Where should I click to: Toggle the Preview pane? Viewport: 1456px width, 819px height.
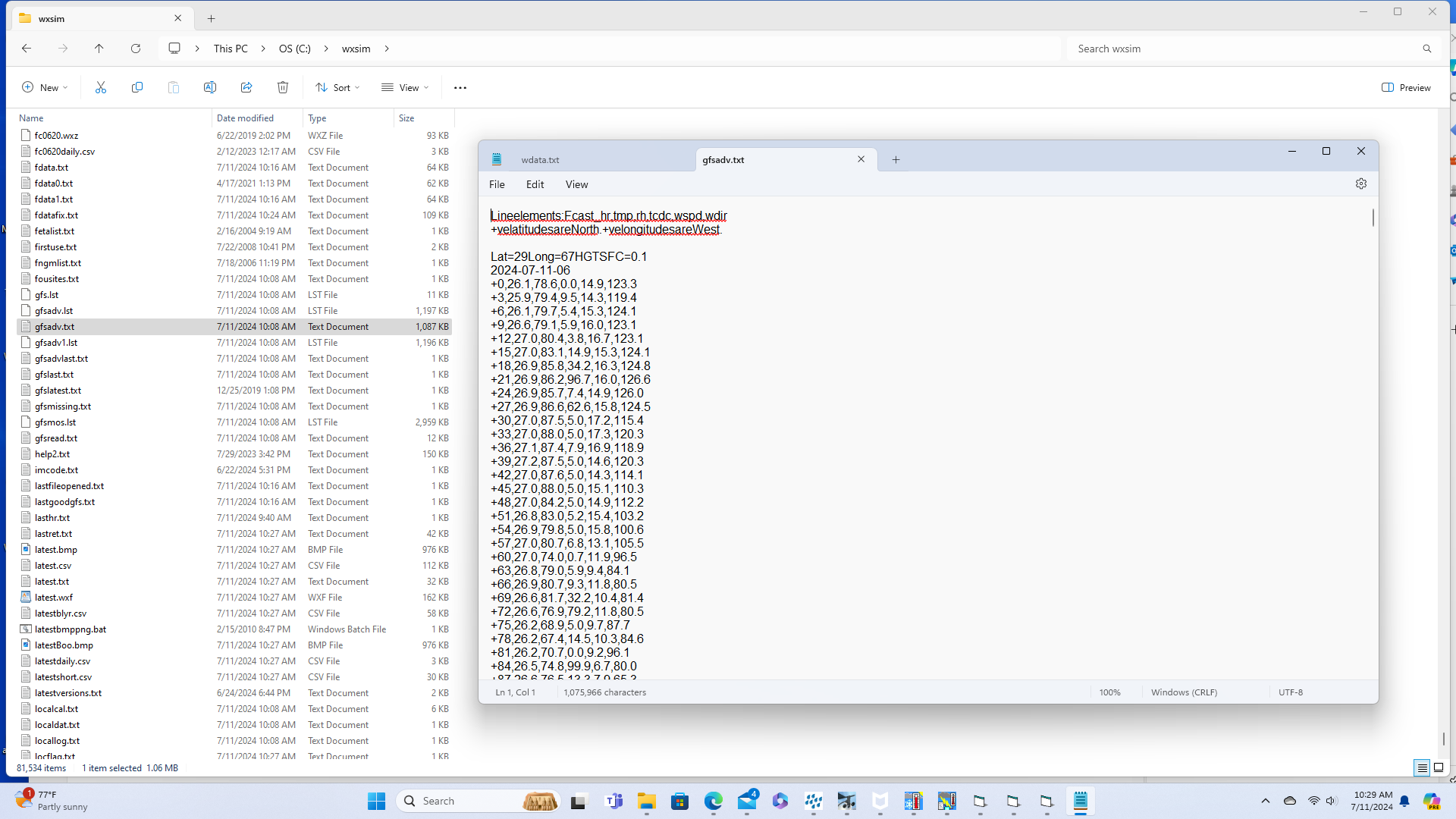tap(1407, 87)
